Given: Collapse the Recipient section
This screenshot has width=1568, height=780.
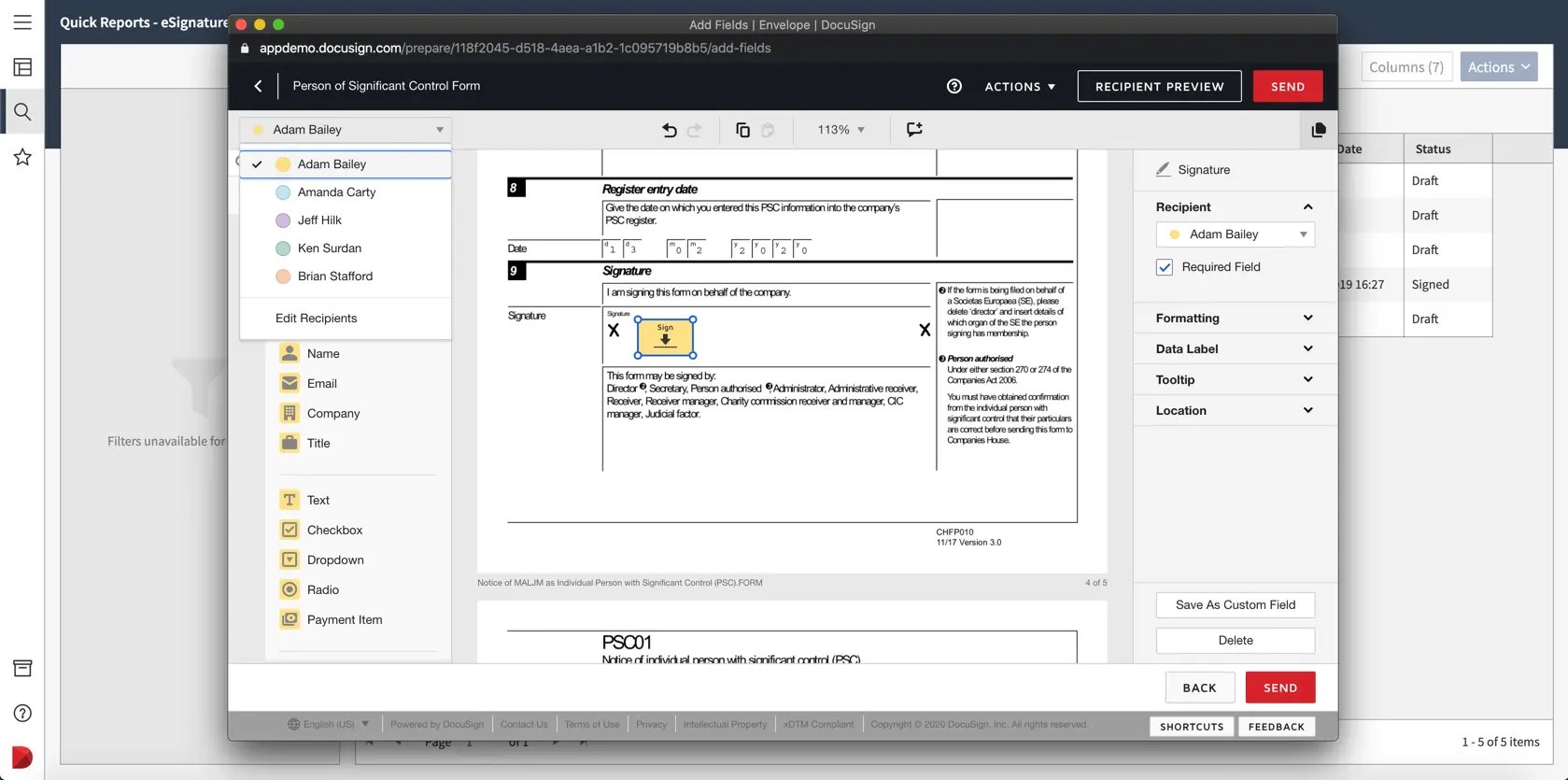Looking at the screenshot, I should pyautogui.click(x=1307, y=207).
